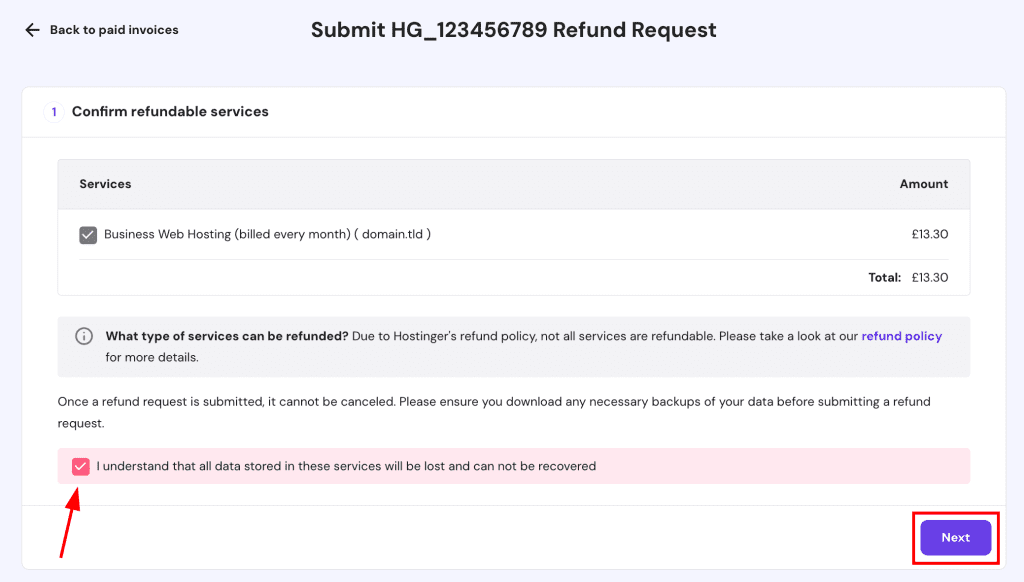
Task: Click the Amount column header
Action: pos(923,184)
